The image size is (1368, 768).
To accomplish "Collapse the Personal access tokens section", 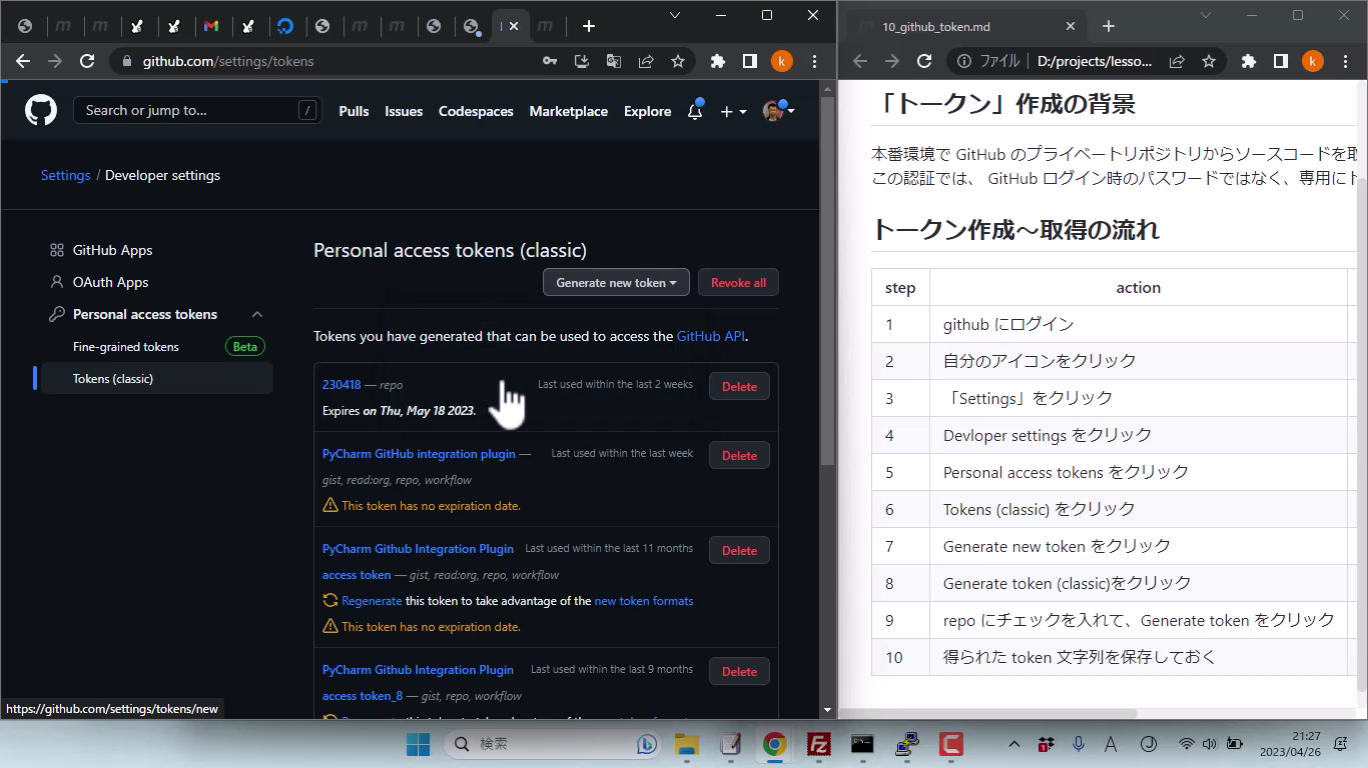I will [x=257, y=314].
